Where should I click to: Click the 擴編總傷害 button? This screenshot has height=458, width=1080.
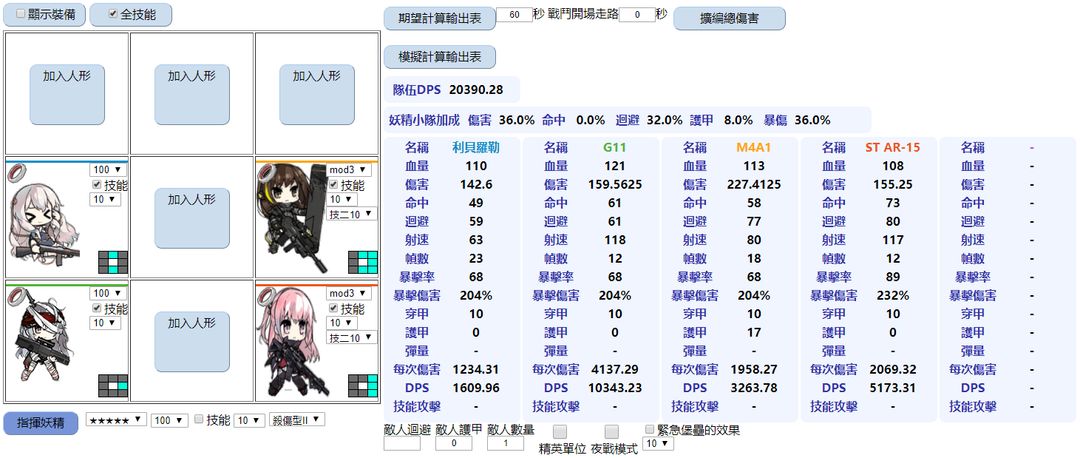729,19
